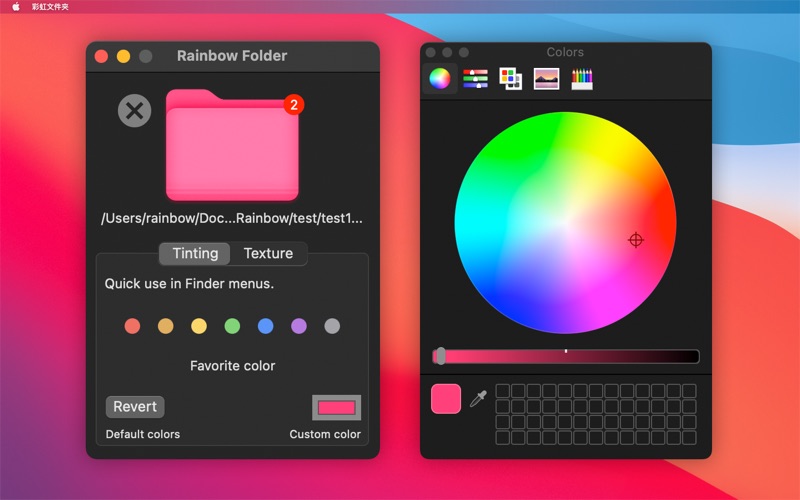Click the brightness slider handle
The image size is (800, 500).
(x=441, y=356)
